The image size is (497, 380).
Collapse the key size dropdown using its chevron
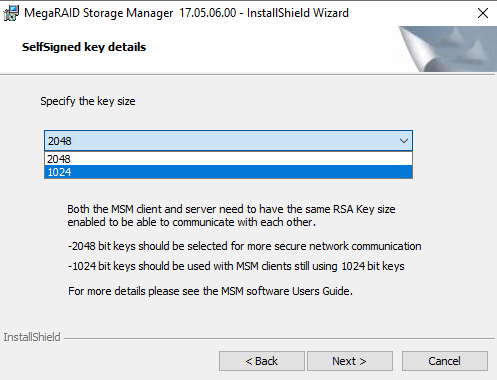pyautogui.click(x=404, y=141)
